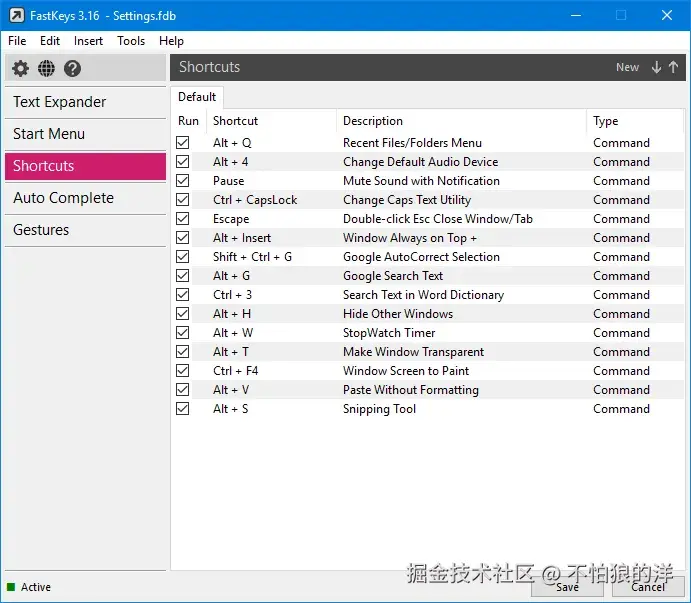Viewport: 691px width, 603px height.
Task: Click the green Active status indicator
Action: point(11,587)
